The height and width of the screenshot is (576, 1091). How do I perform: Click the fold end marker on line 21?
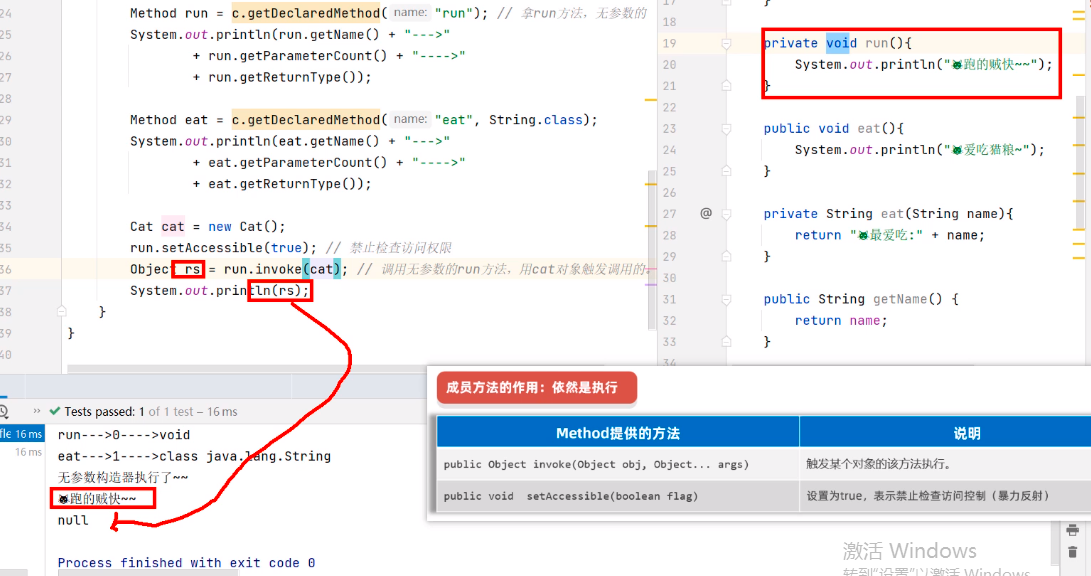pyautogui.click(x=726, y=86)
